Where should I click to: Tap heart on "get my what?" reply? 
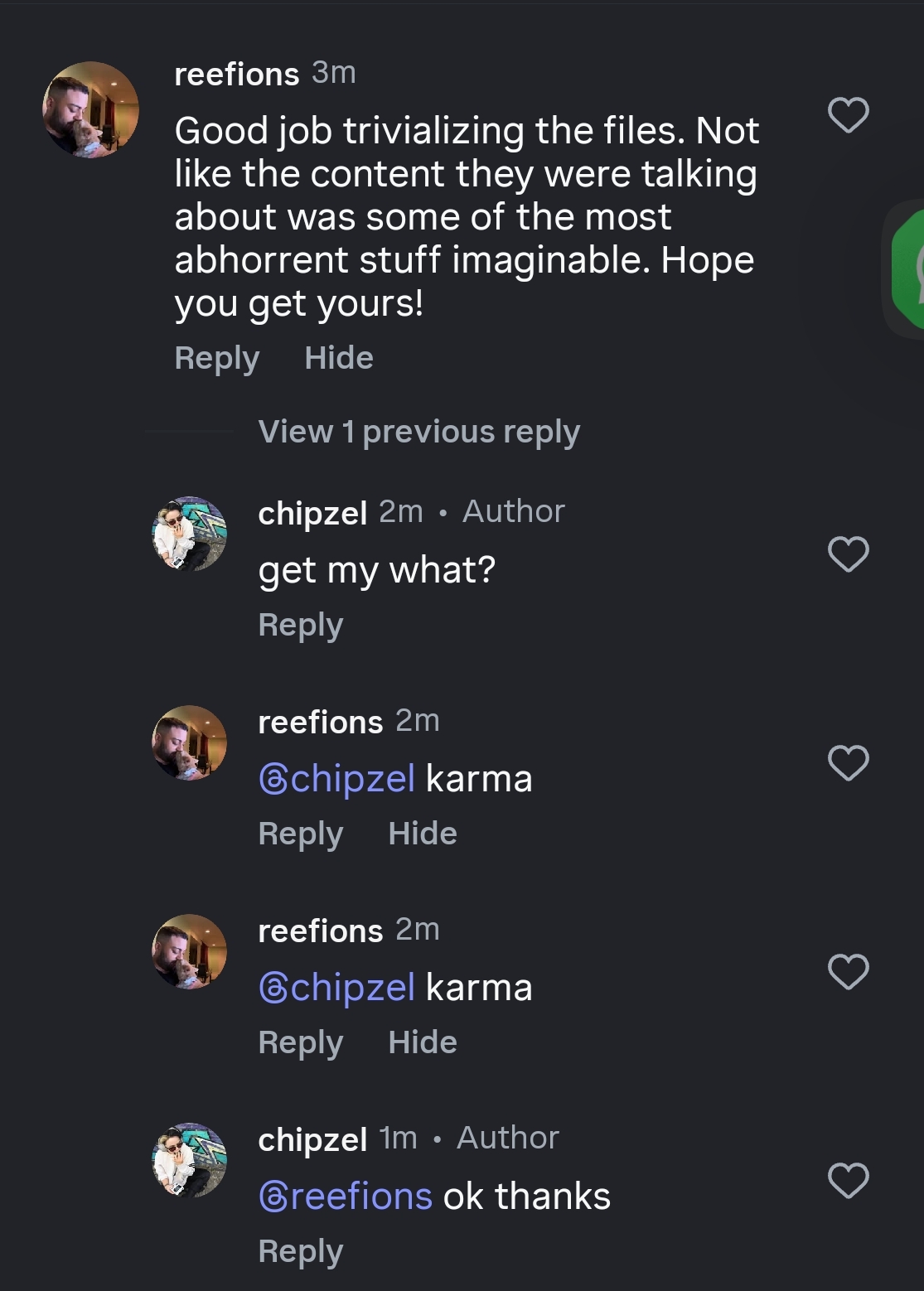coord(848,554)
